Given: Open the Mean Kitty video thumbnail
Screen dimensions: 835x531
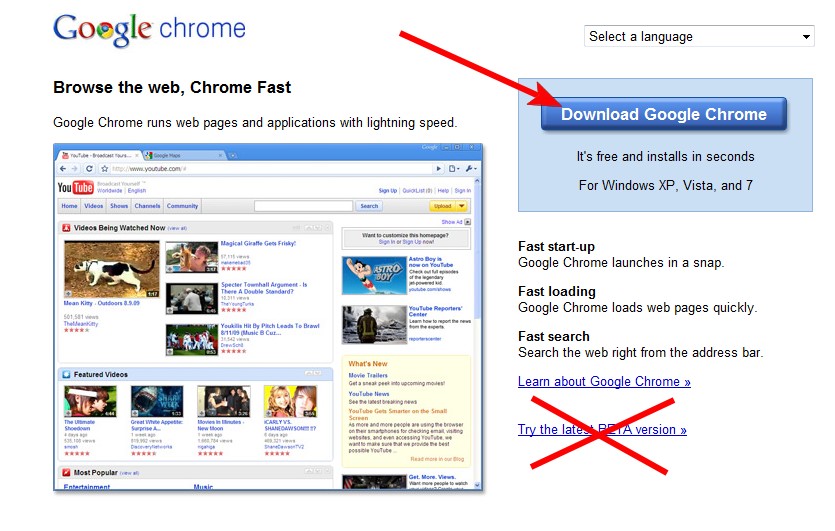Looking at the screenshot, I should [x=111, y=269].
